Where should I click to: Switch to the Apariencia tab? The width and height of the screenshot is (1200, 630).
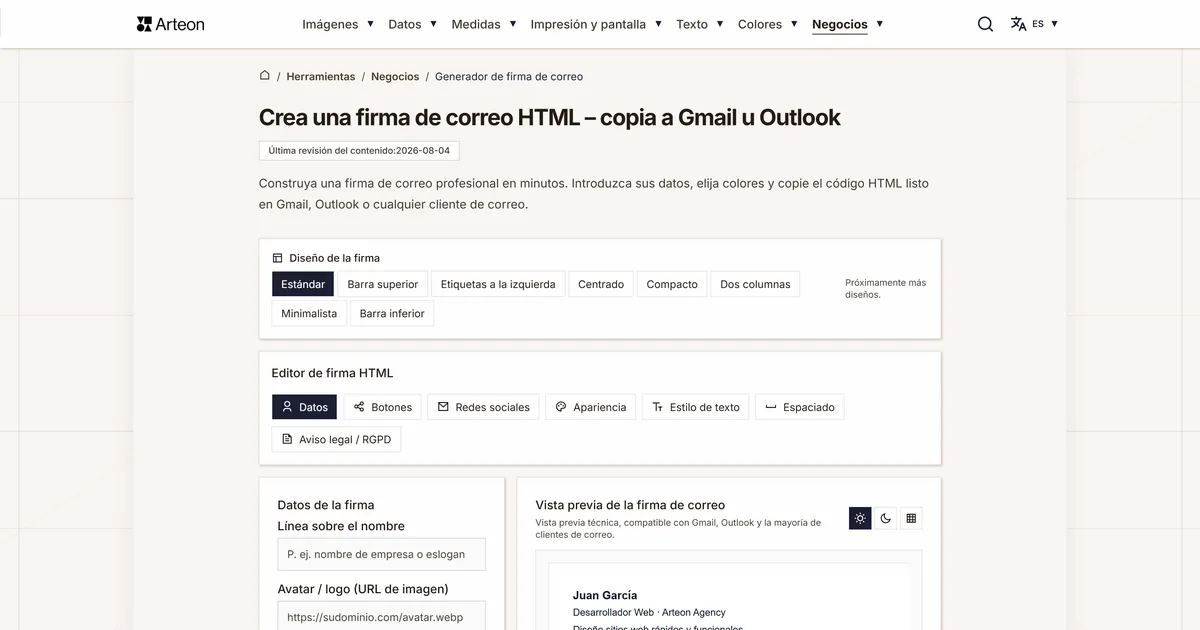(590, 407)
